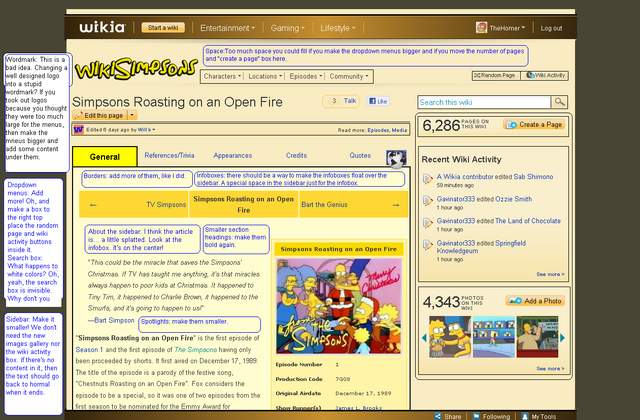The width and height of the screenshot is (640, 420).
Task: Open the Season 1 link
Action: (x=89, y=350)
